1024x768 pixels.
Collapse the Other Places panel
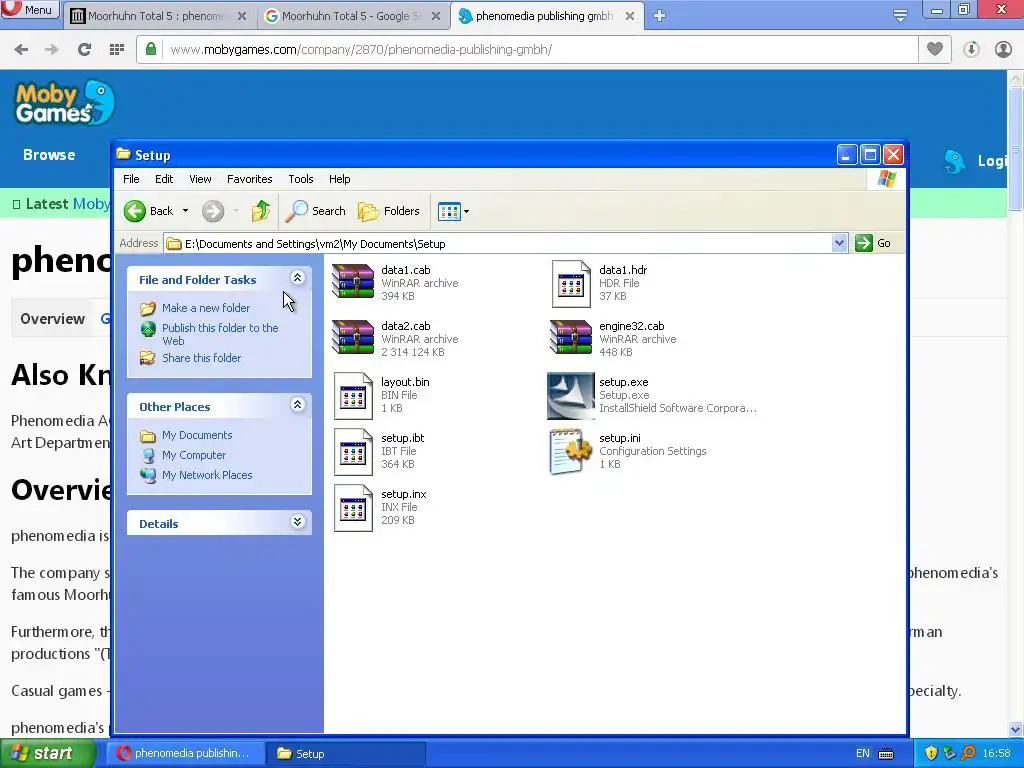coord(297,405)
